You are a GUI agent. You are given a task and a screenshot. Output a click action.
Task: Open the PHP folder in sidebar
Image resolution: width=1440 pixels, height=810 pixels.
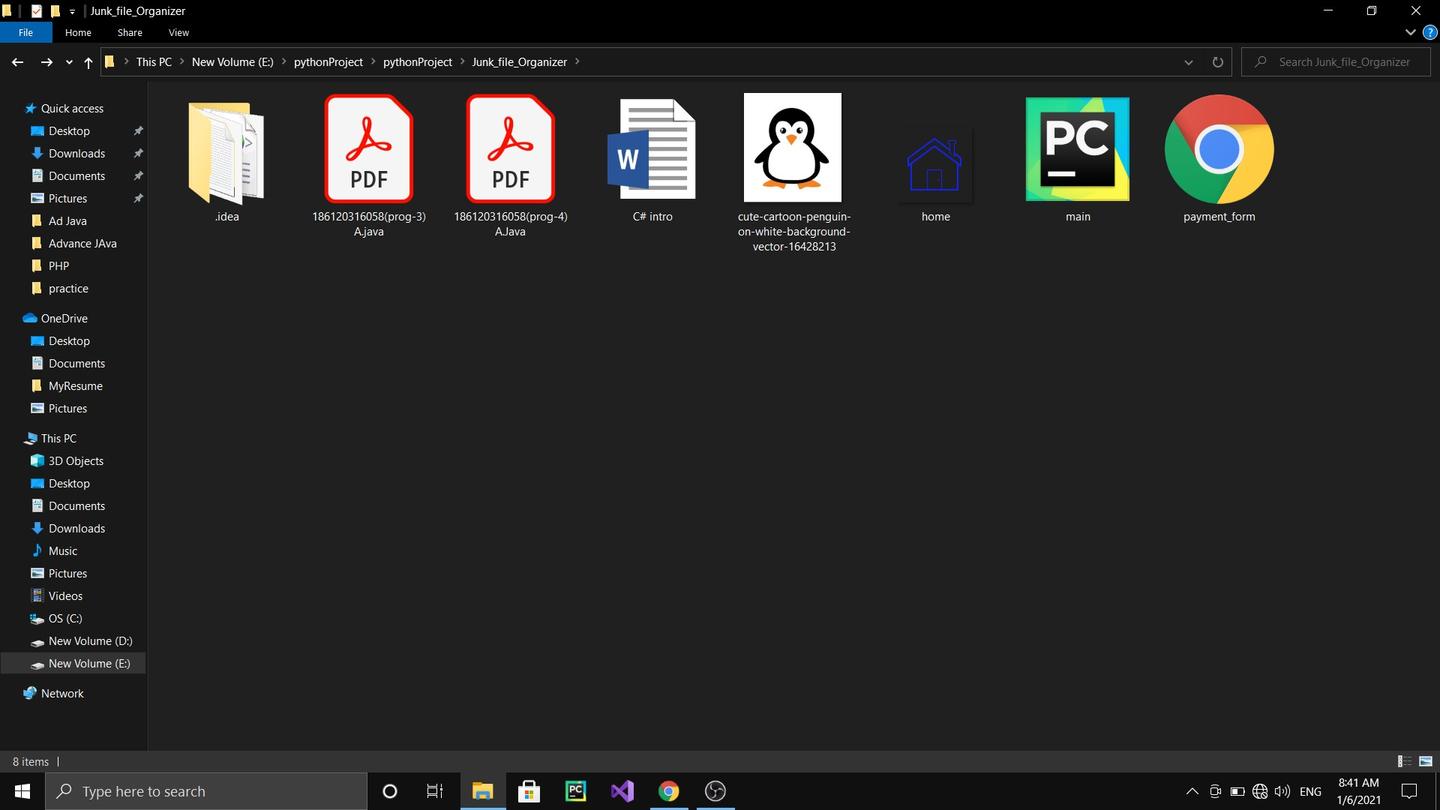(x=58, y=266)
